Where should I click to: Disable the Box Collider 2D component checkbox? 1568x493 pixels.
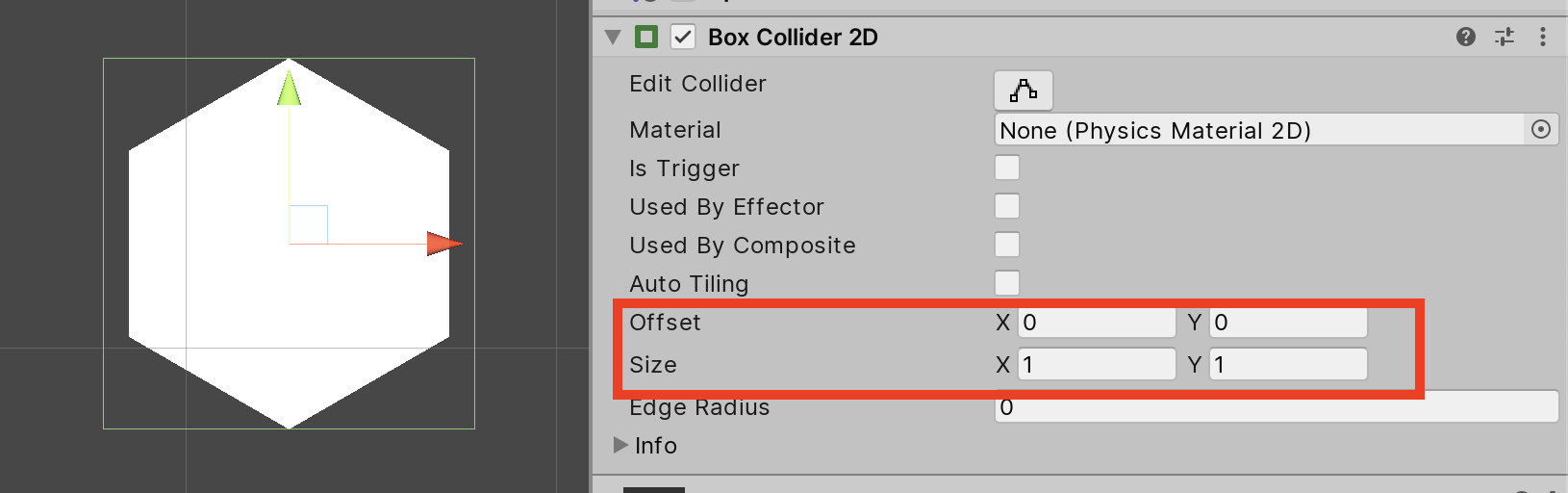[683, 37]
